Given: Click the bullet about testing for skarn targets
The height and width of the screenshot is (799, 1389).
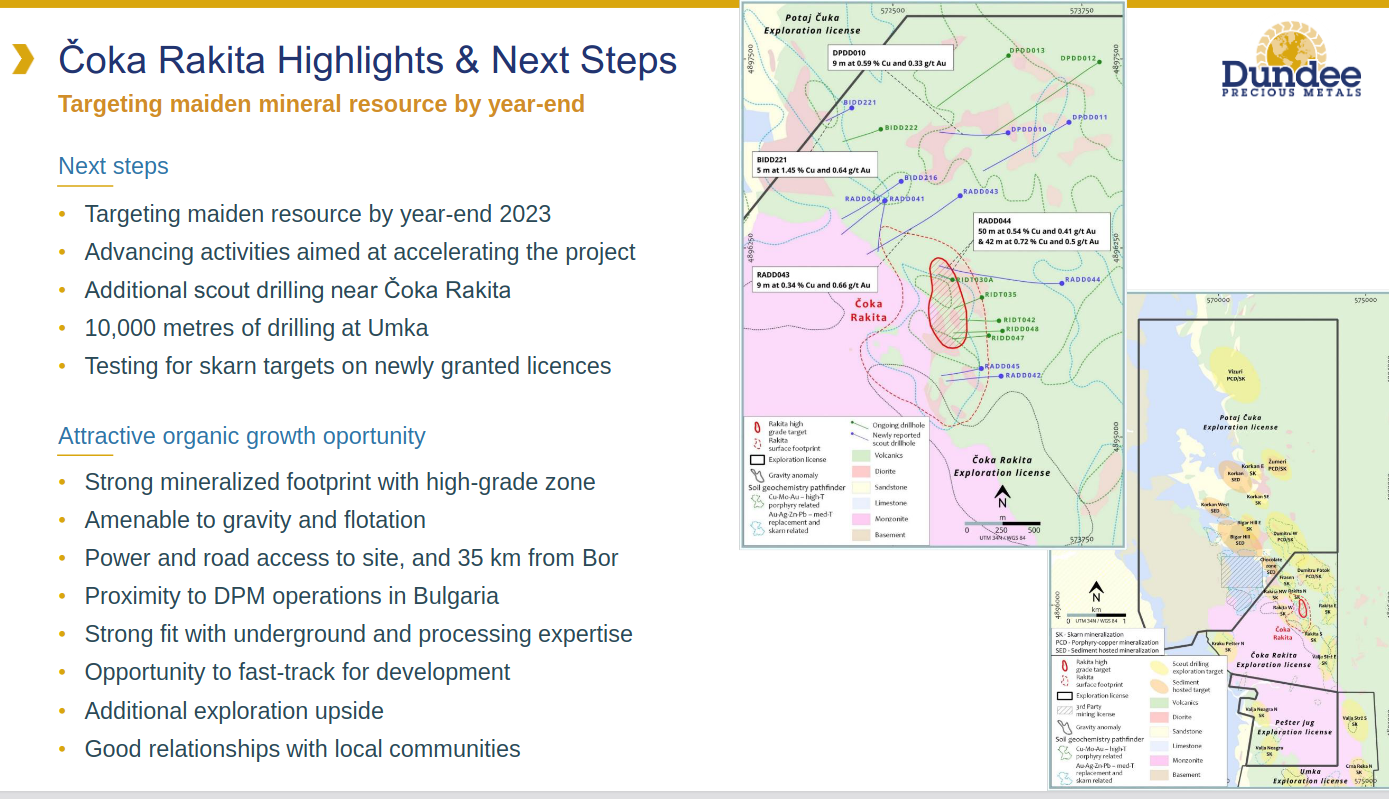Looking at the screenshot, I should pos(348,366).
